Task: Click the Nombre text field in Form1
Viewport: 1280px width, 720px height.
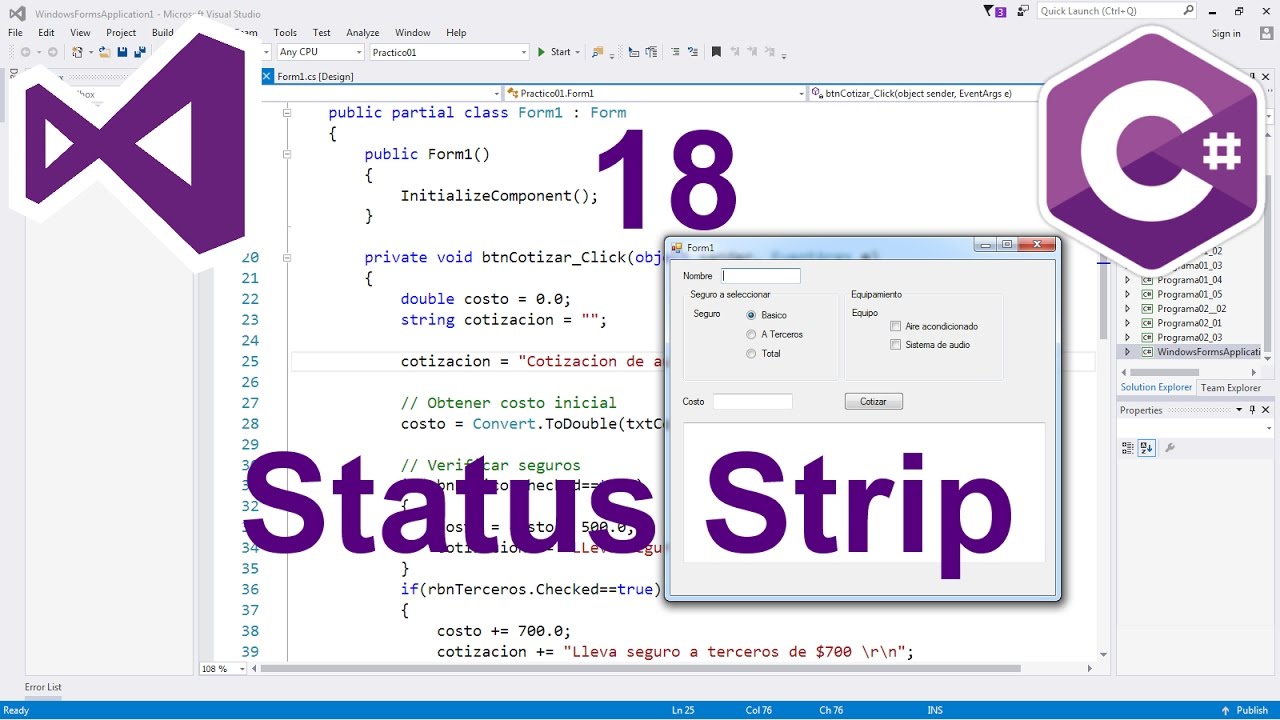Action: (x=761, y=276)
